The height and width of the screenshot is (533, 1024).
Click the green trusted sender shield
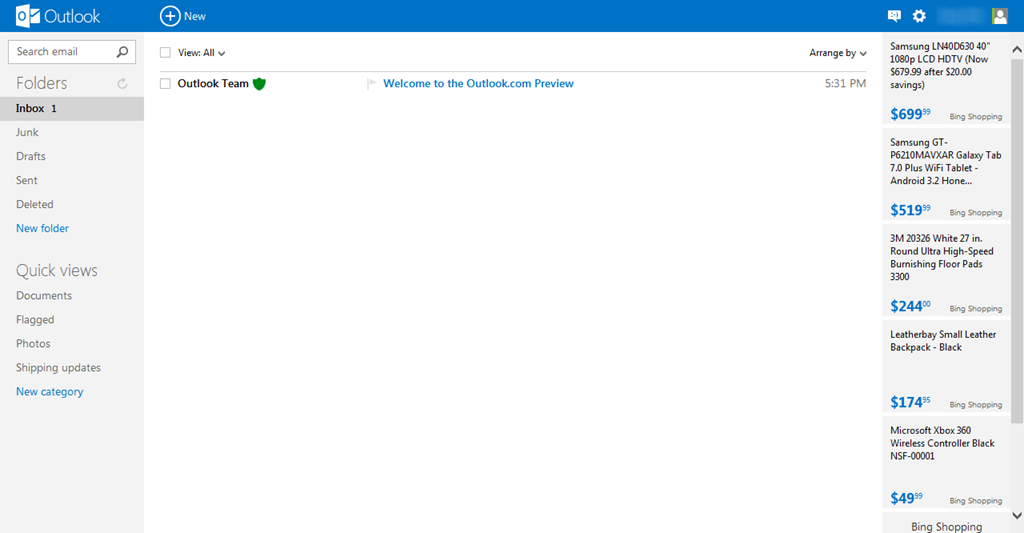[x=259, y=84]
